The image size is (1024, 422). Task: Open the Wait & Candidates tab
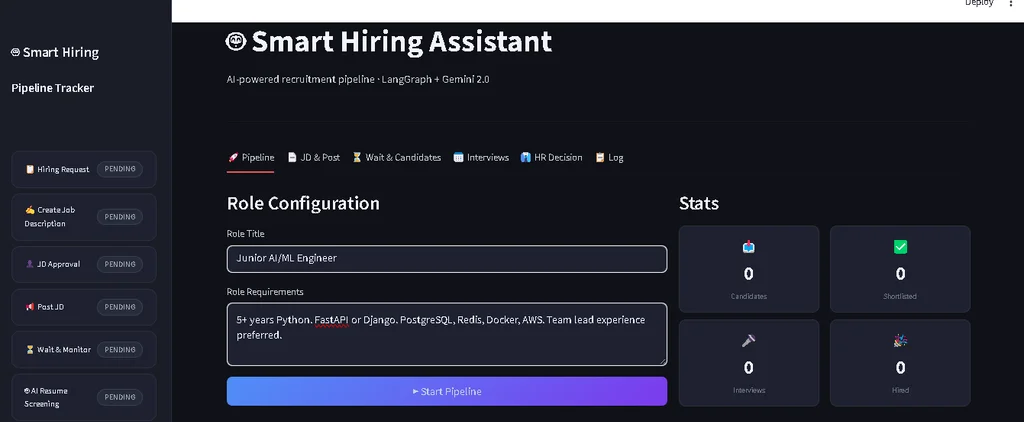(x=396, y=157)
